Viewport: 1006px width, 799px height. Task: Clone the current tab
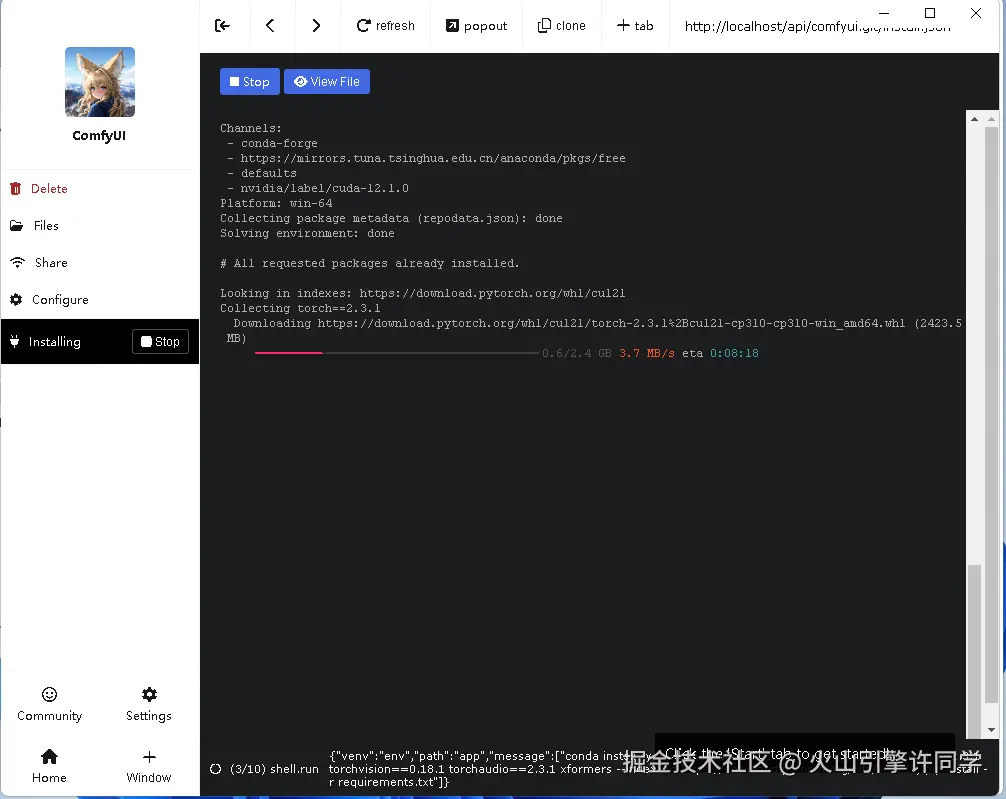tap(561, 26)
